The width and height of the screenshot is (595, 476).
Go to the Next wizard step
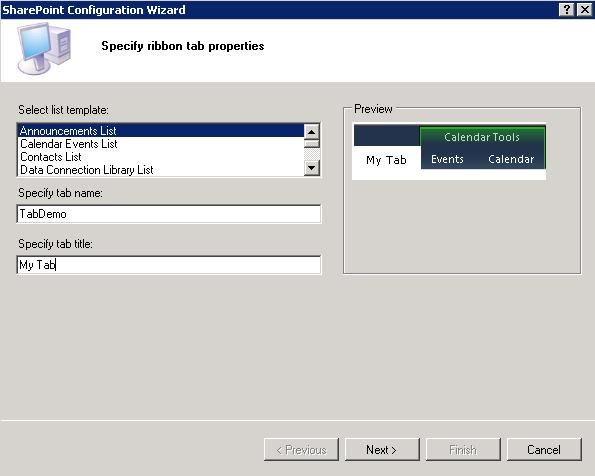(382, 450)
